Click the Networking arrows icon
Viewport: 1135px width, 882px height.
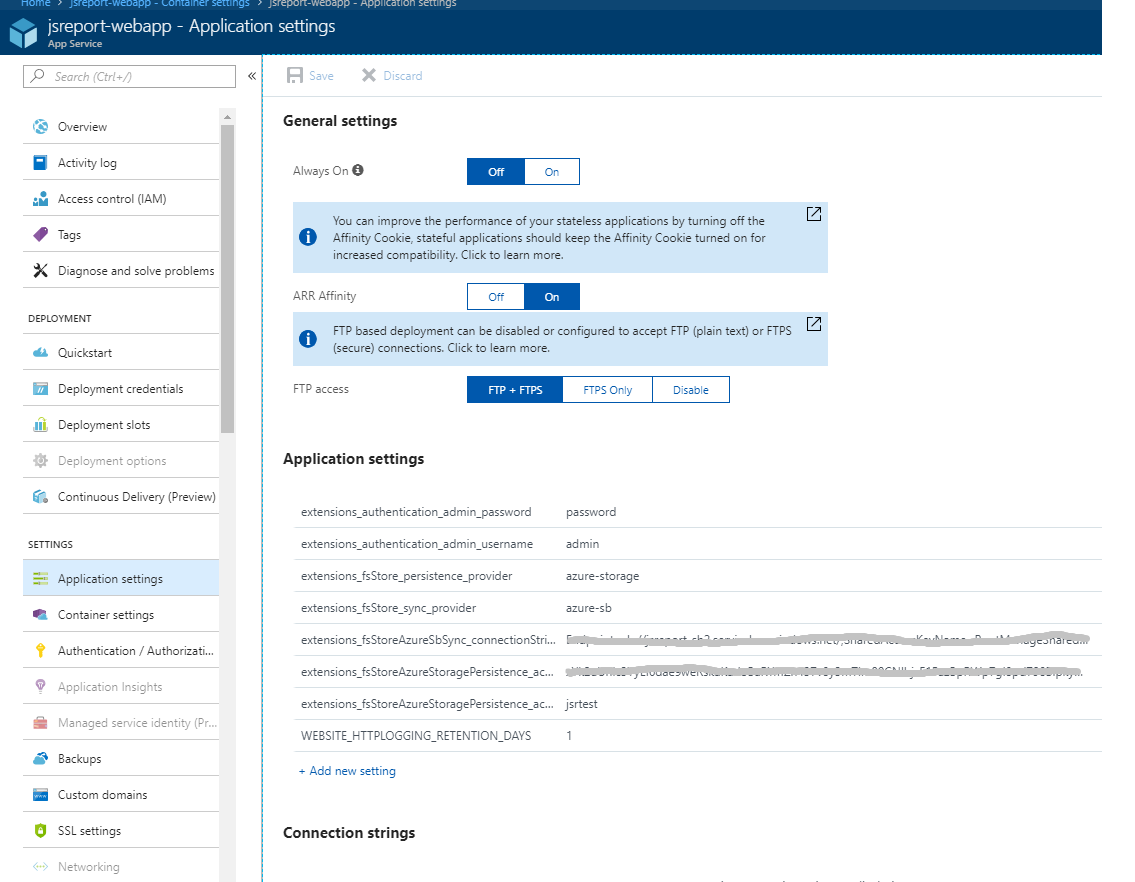[x=41, y=867]
